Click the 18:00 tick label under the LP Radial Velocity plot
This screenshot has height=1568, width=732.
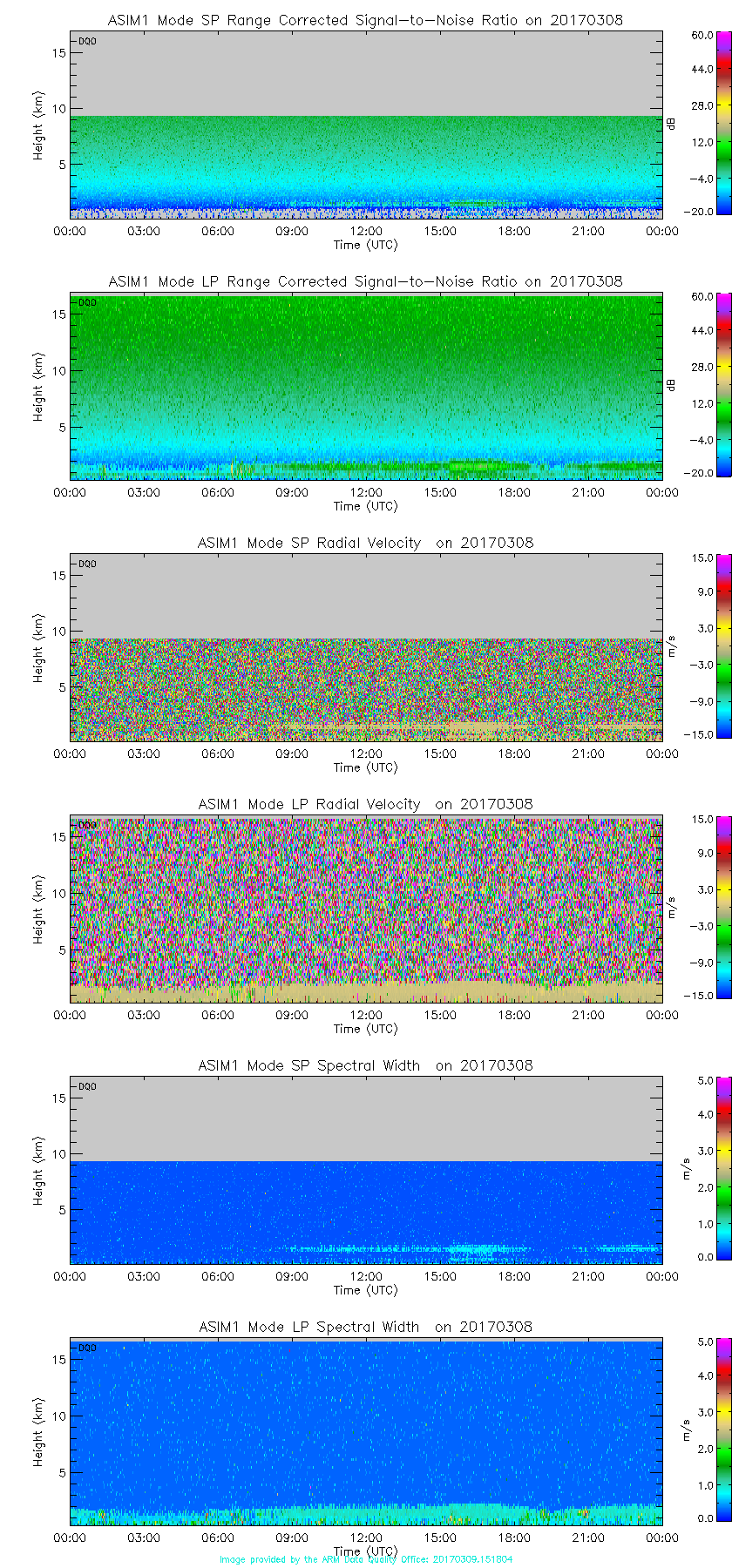pos(514,1015)
